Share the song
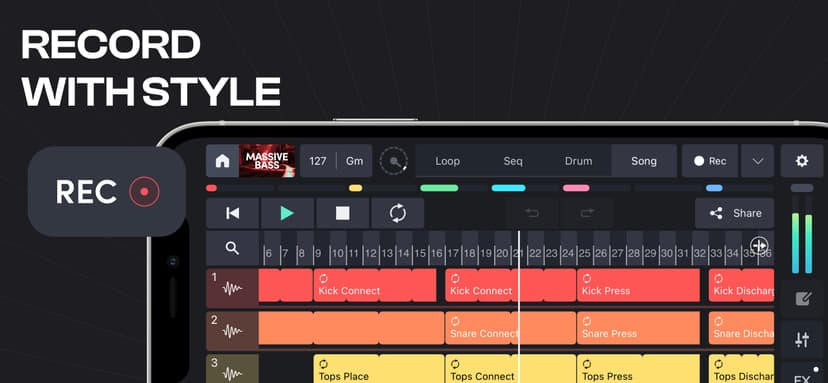The image size is (828, 383). pyautogui.click(x=735, y=213)
